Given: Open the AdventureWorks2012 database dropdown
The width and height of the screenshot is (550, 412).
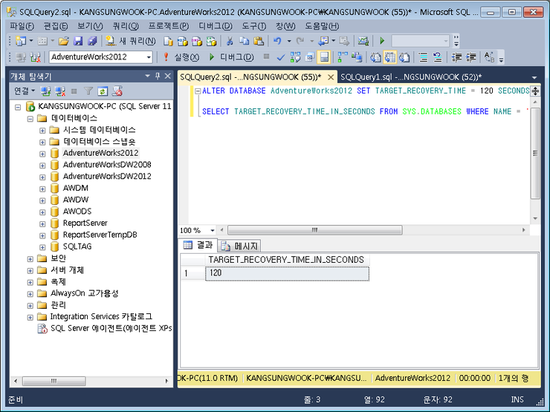Looking at the screenshot, I should tap(149, 57).
